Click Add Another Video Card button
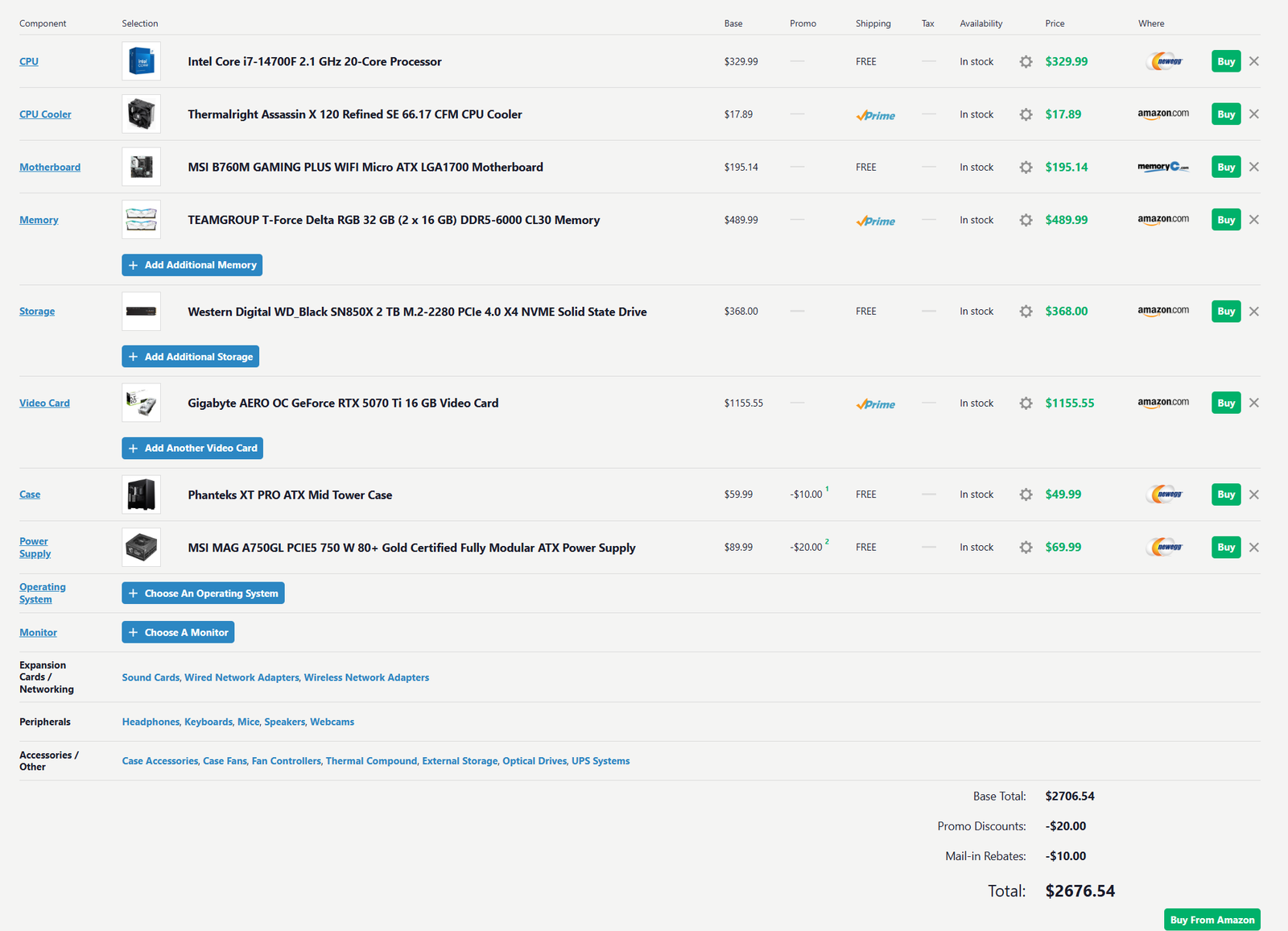Viewport: 1288px width, 931px height. pos(192,449)
